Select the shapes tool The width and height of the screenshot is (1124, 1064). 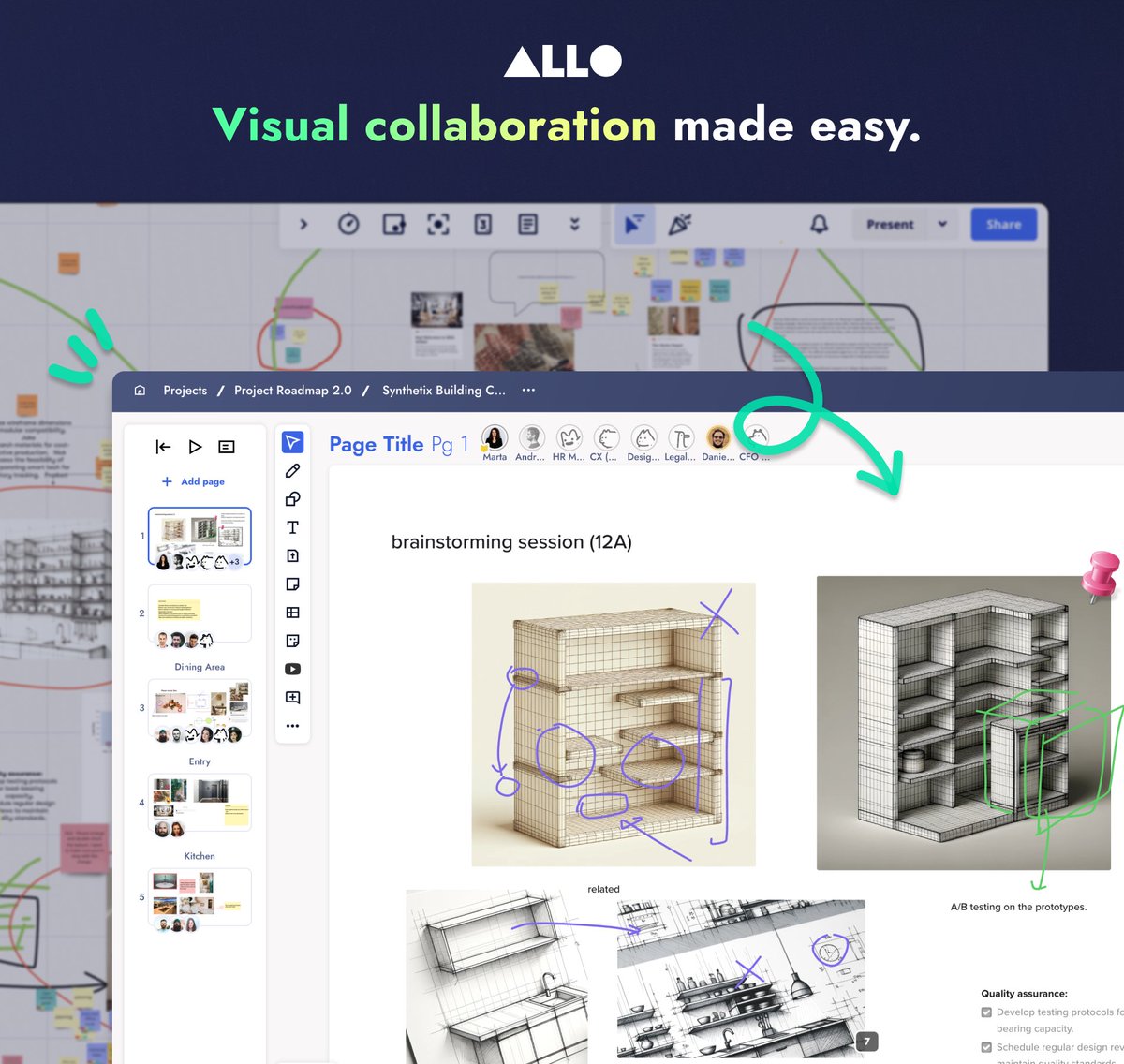(x=292, y=499)
